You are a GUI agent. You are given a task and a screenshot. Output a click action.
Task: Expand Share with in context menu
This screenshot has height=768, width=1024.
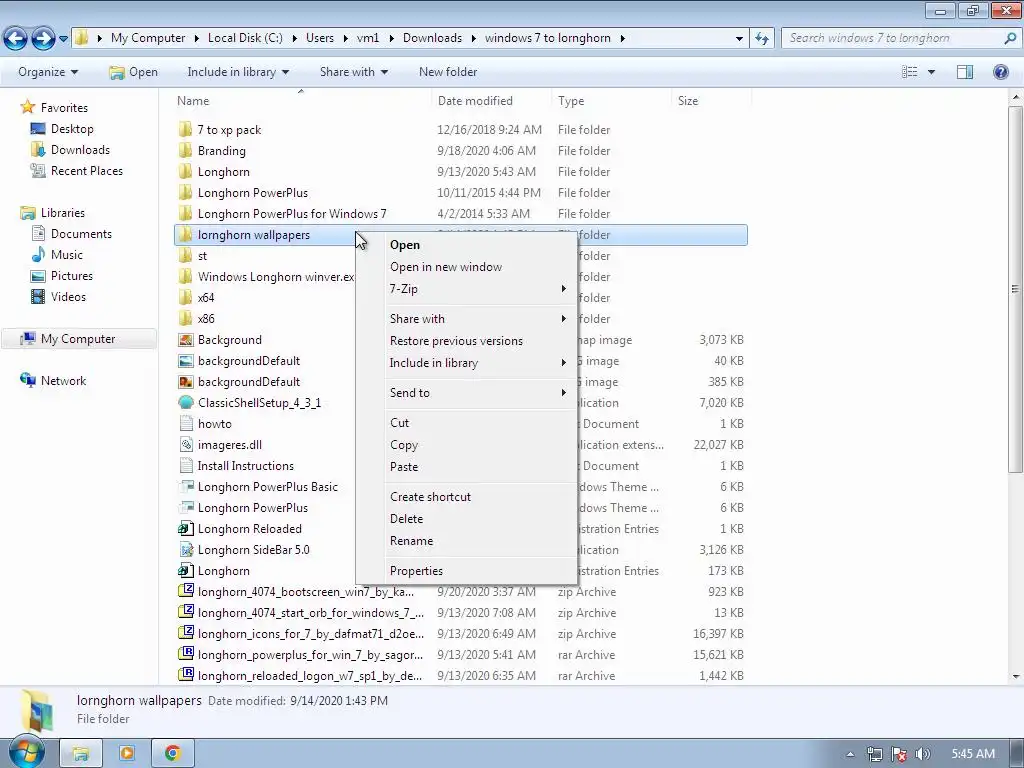point(466,319)
